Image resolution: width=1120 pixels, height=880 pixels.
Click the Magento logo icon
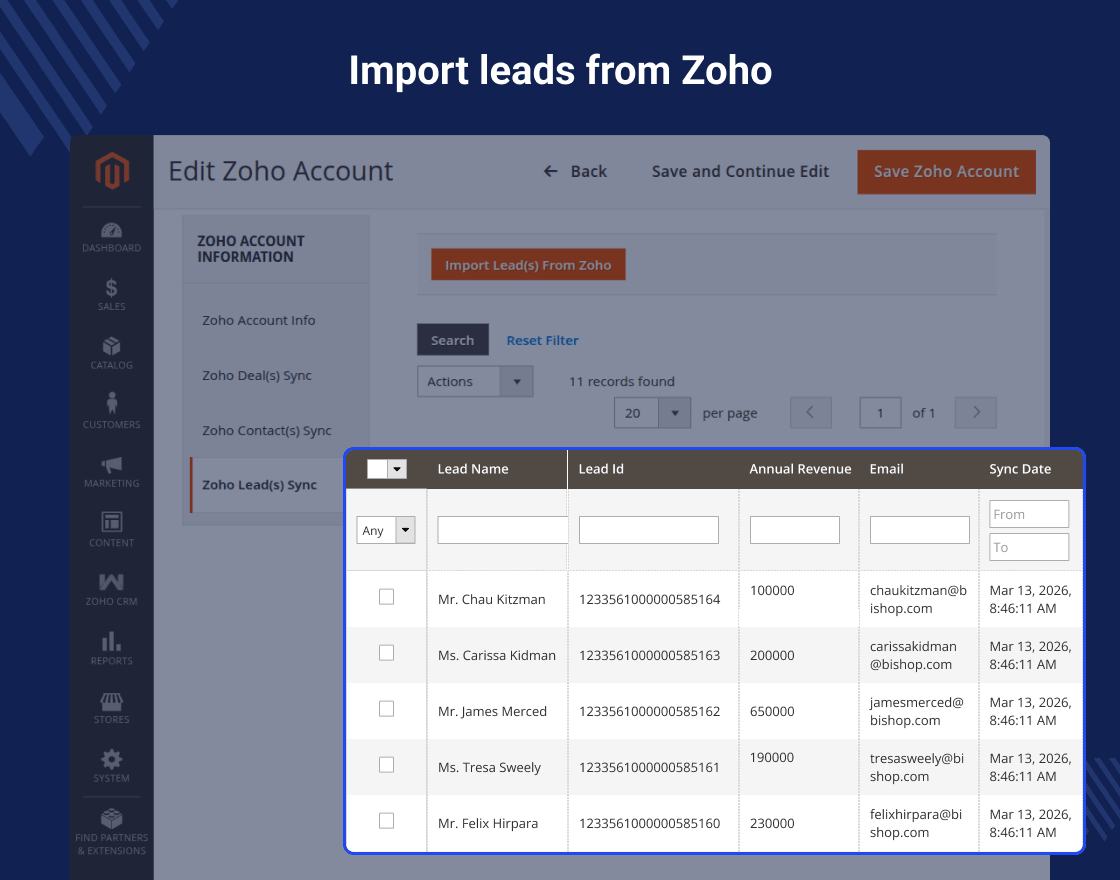(112, 170)
